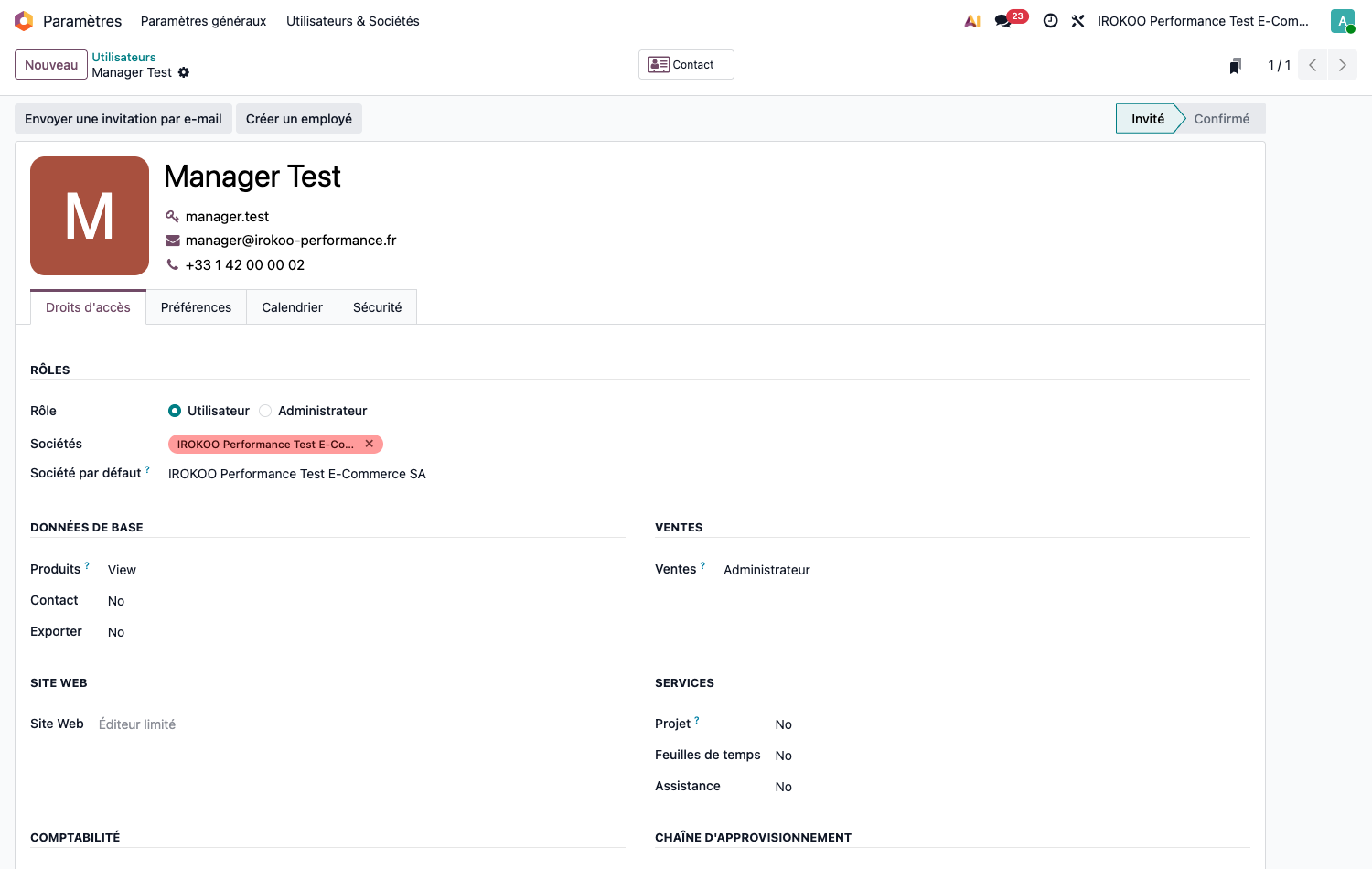Go to the previous record arrow
The height and width of the screenshot is (869, 1372).
pyautogui.click(x=1313, y=65)
